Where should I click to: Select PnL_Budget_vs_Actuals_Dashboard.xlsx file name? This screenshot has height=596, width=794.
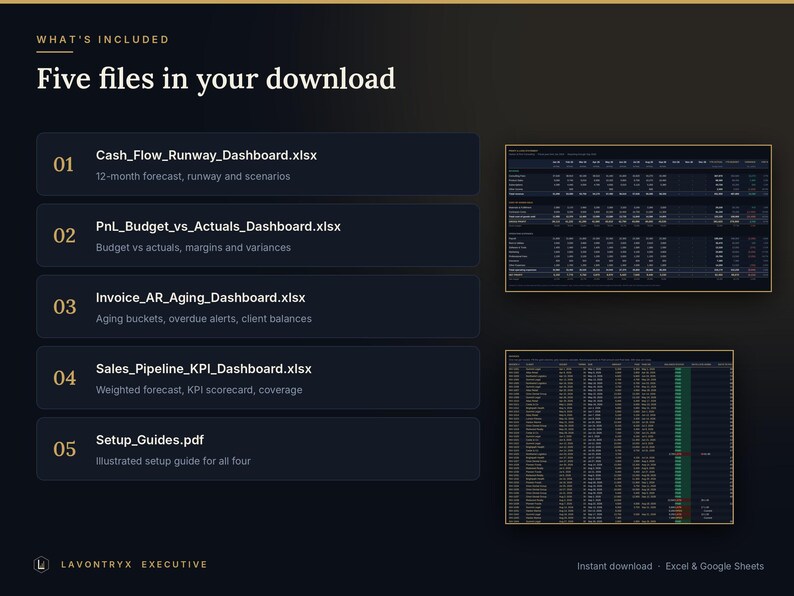coord(218,226)
